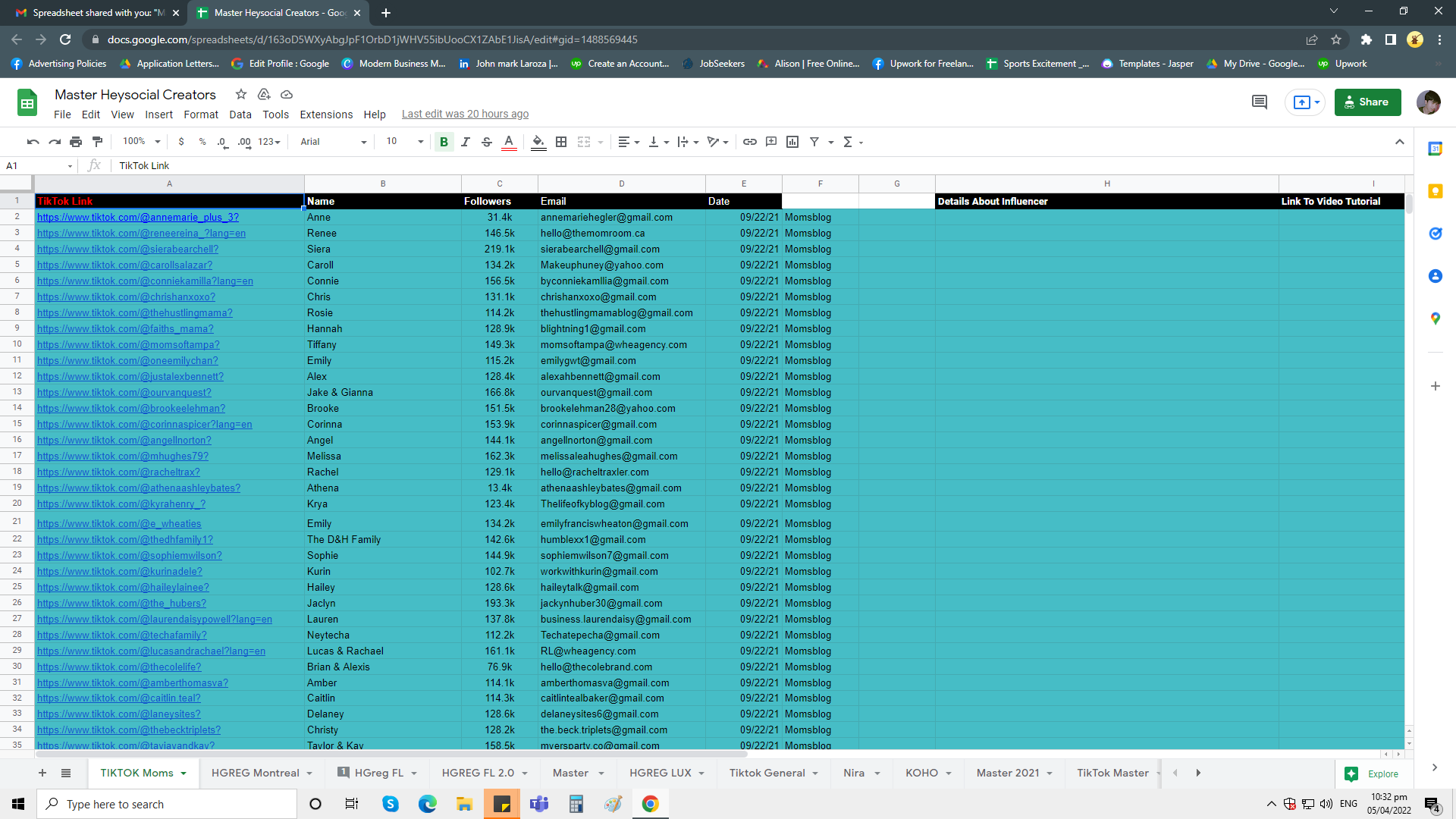Open the functions sigma icon
The height and width of the screenshot is (819, 1456).
(x=848, y=142)
